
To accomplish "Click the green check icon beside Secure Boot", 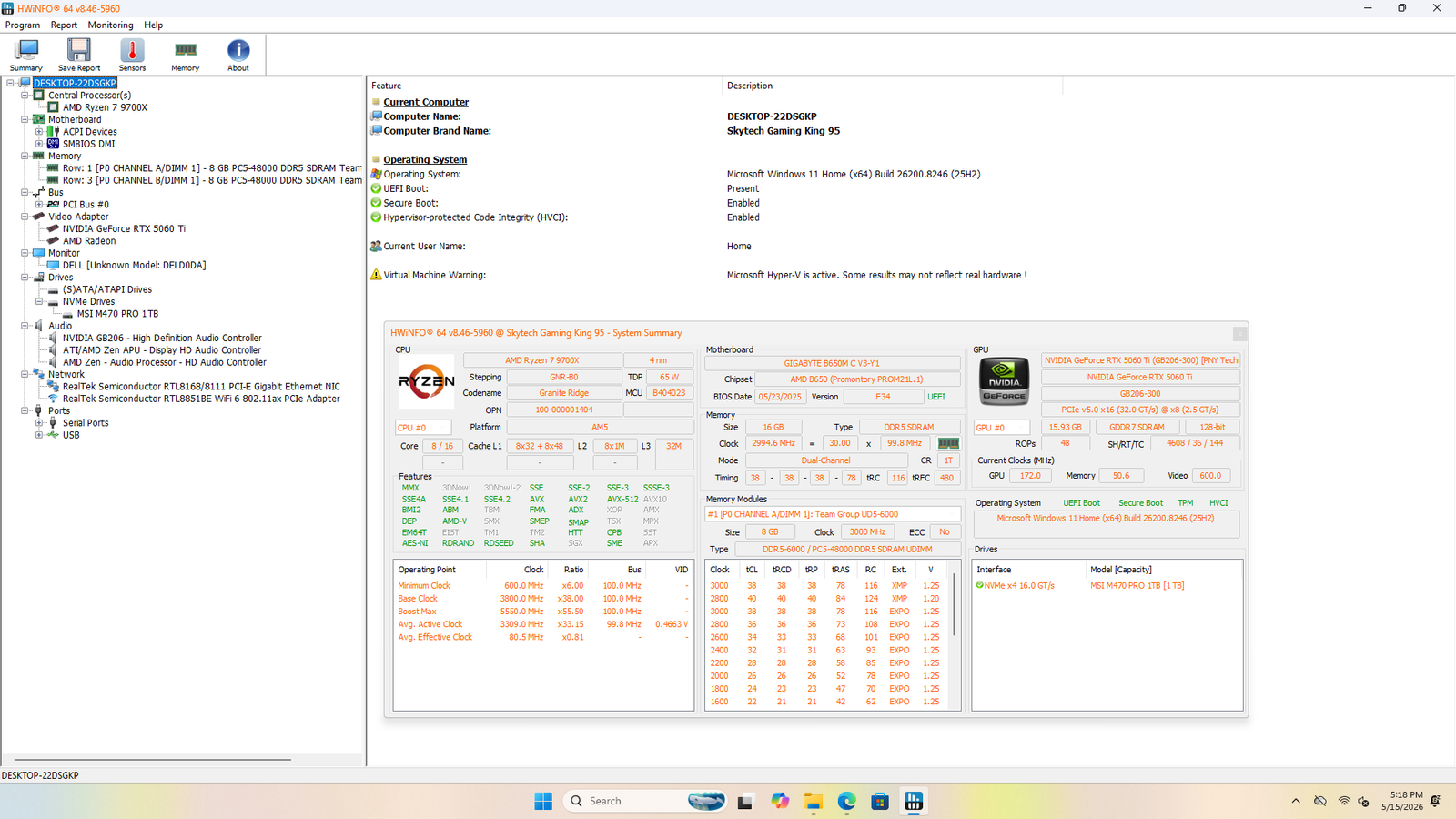I will [376, 203].
